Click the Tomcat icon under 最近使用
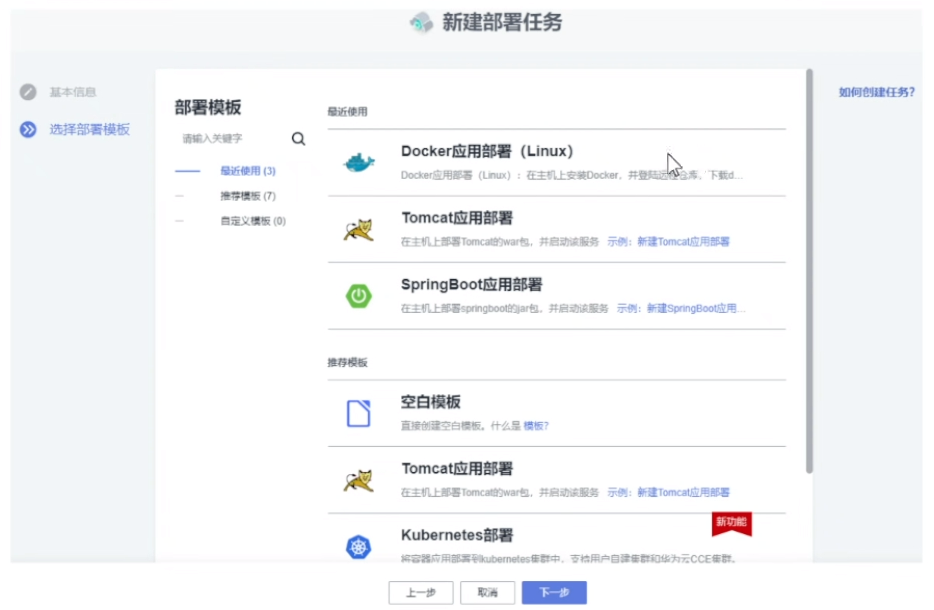The image size is (934, 610). point(359,229)
